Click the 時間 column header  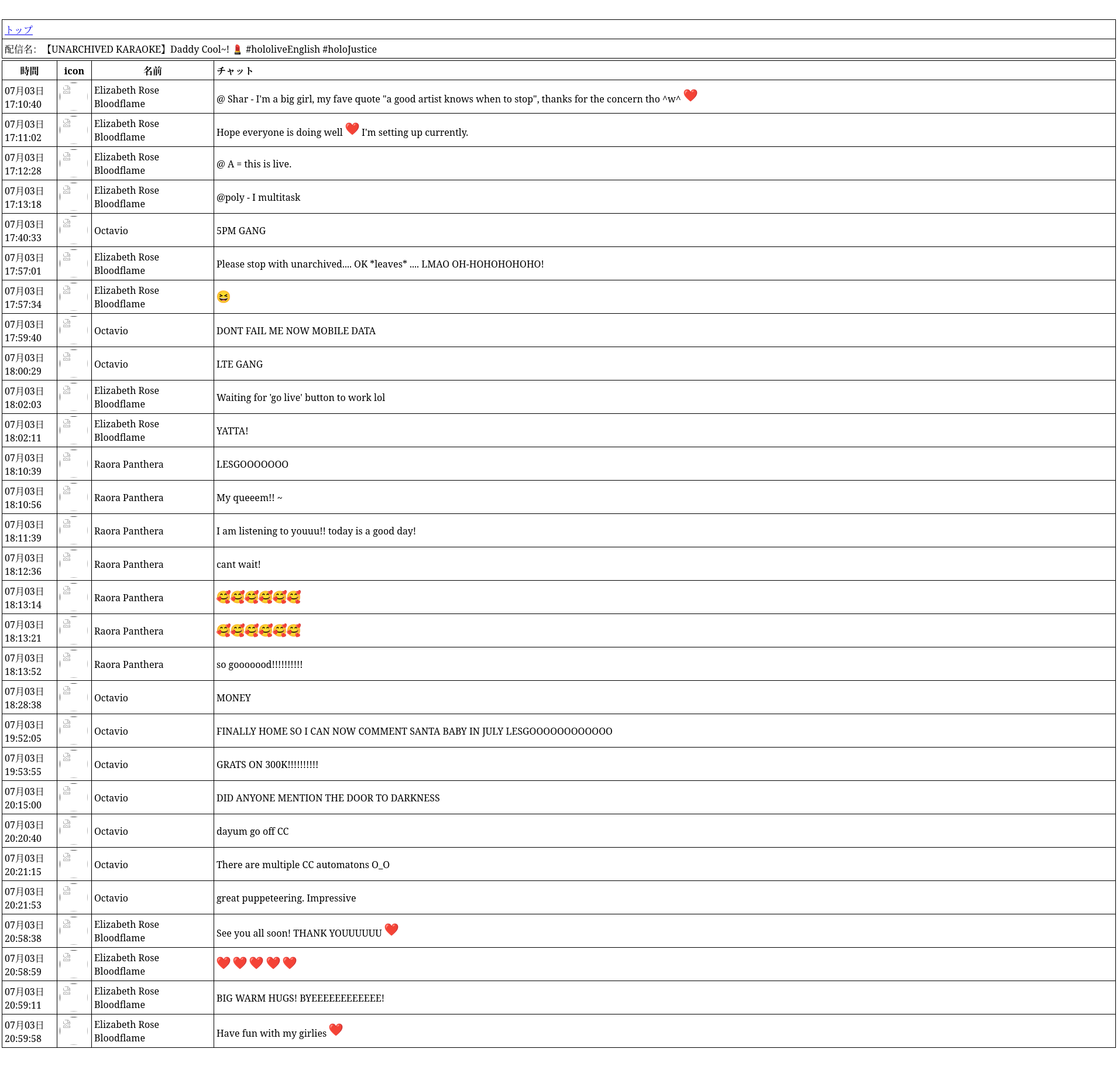(x=29, y=71)
